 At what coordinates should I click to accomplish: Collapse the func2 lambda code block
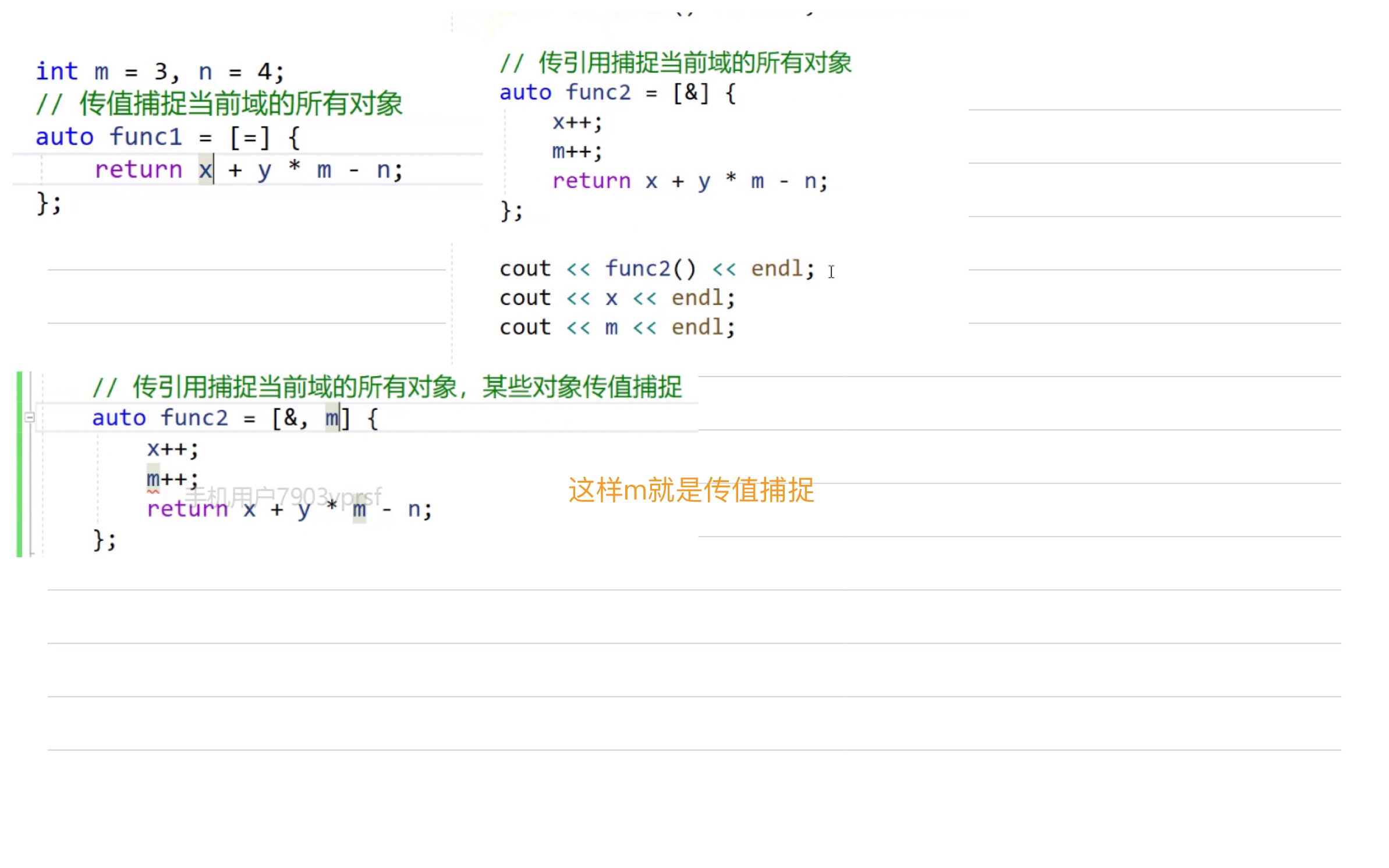pyautogui.click(x=30, y=417)
